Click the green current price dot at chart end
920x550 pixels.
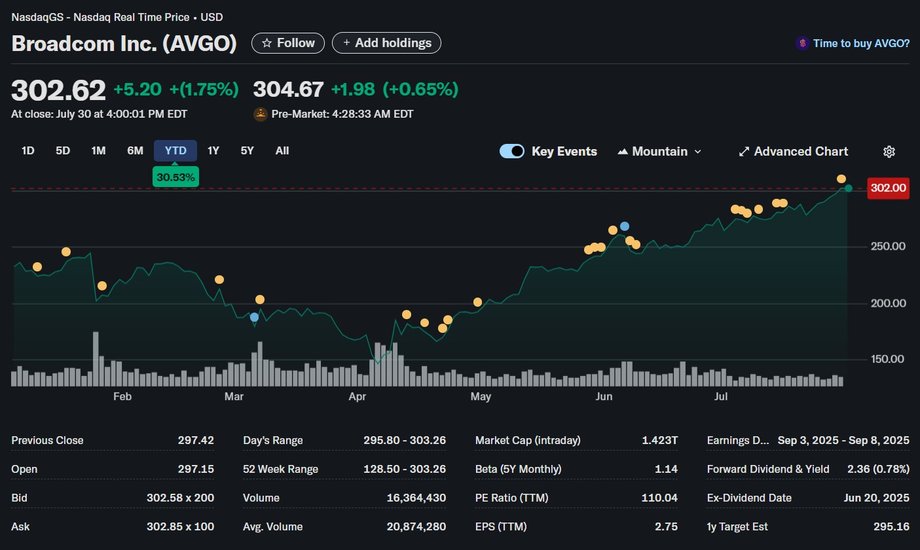848,188
